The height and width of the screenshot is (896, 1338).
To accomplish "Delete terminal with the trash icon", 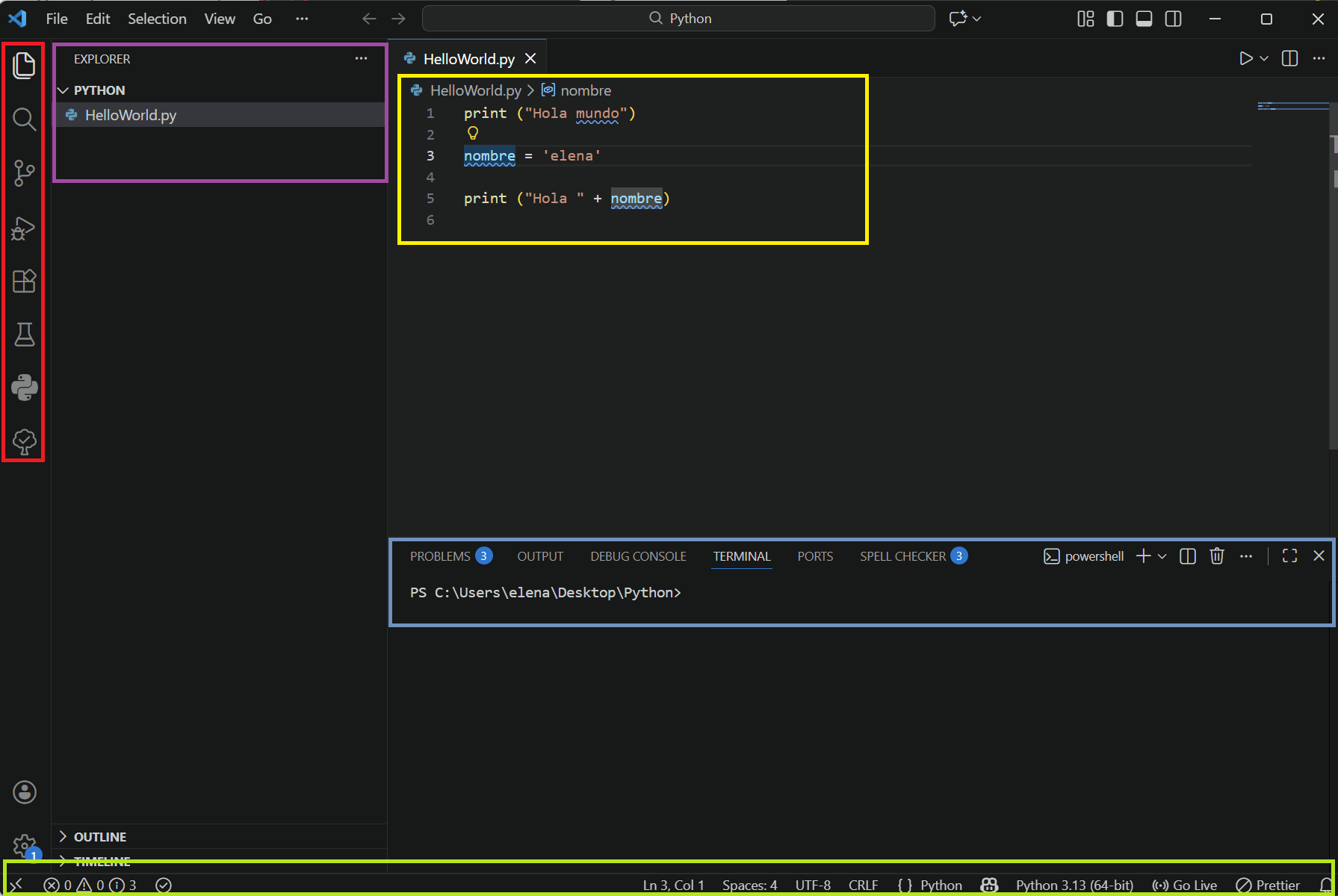I will [x=1217, y=556].
